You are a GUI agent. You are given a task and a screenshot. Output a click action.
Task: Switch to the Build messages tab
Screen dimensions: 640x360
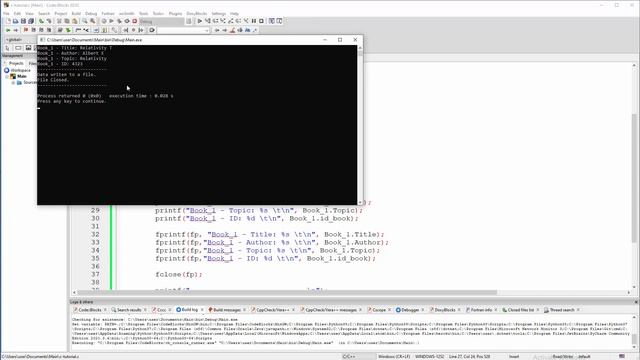227,310
